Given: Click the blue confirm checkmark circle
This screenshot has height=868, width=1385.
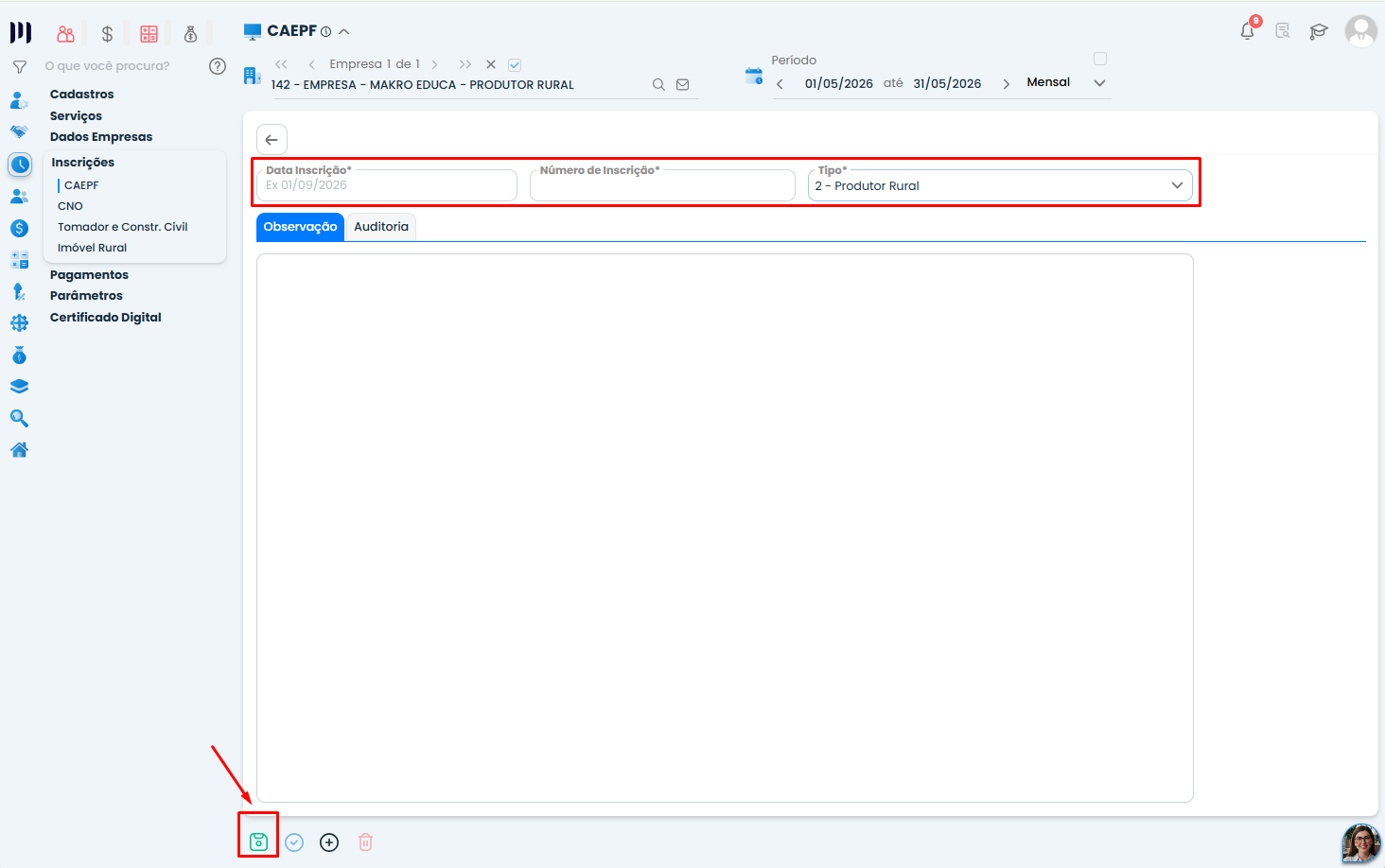Looking at the screenshot, I should (x=294, y=842).
